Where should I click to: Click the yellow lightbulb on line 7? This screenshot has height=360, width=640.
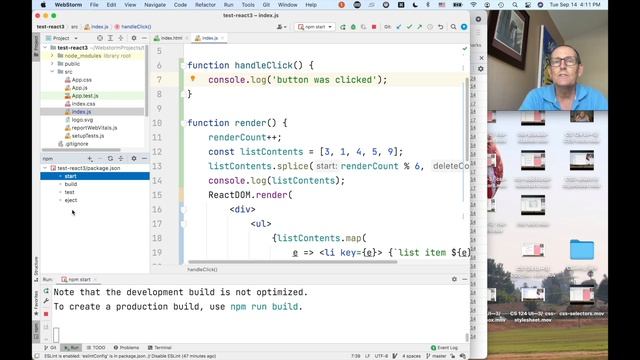tap(193, 79)
